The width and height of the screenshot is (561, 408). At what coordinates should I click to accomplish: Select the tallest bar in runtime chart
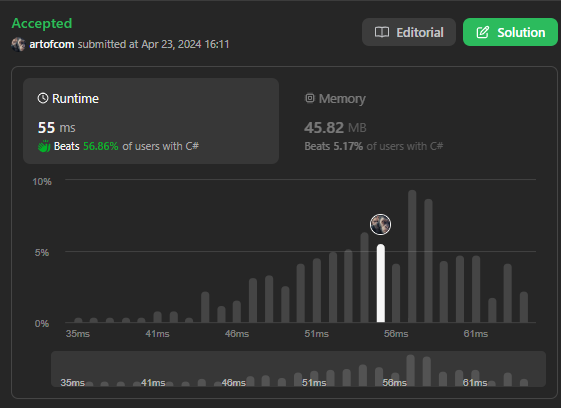coord(412,256)
